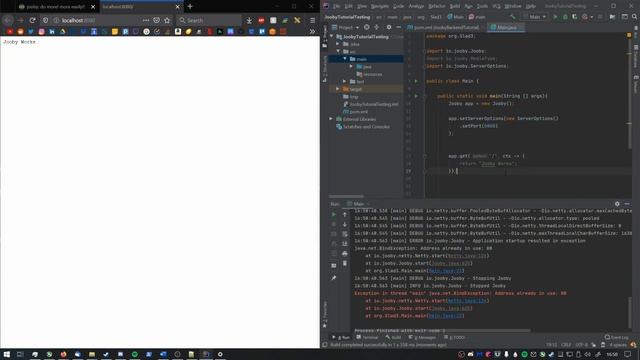Click the run gutter arrow beside class Main
640x360 pixels.
click(416, 81)
